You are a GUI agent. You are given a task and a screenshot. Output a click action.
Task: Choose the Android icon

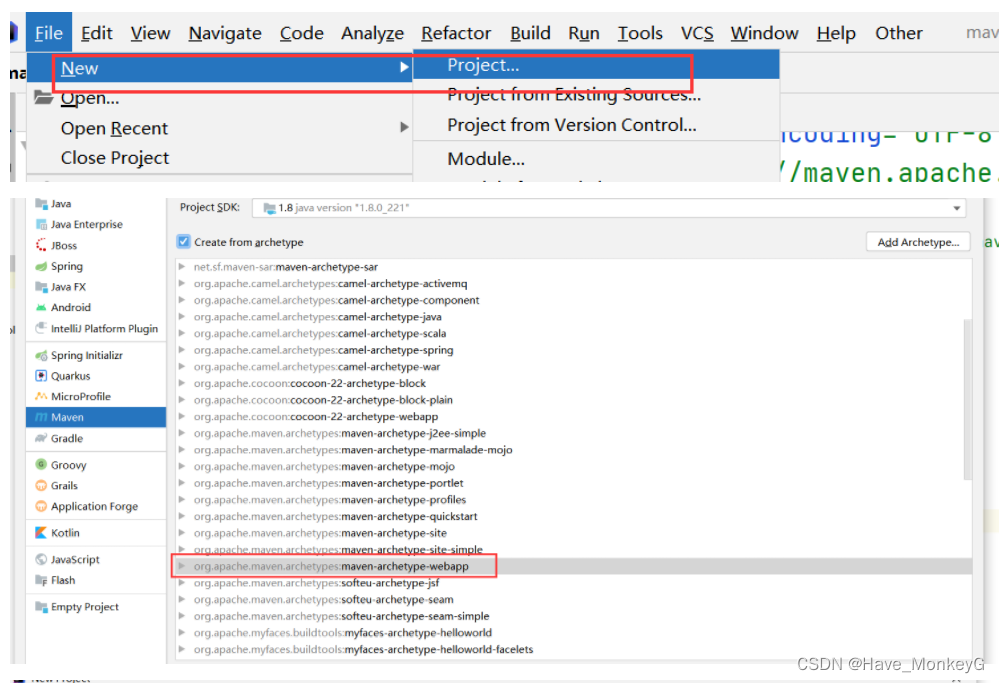pyautogui.click(x=41, y=307)
